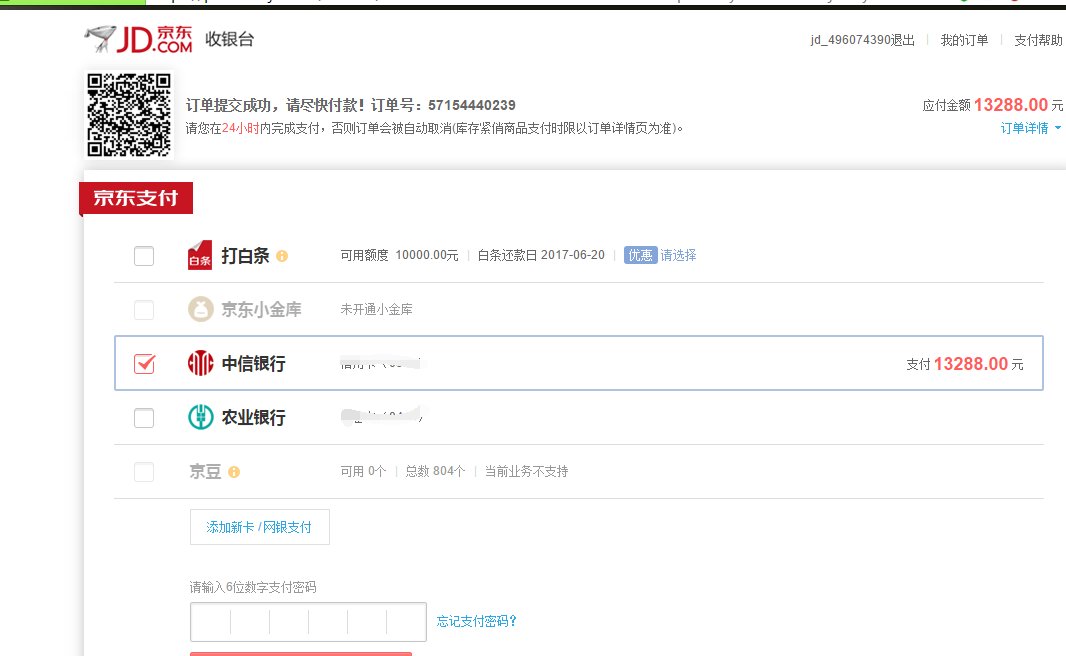Click the 24小时 red text

click(x=241, y=128)
